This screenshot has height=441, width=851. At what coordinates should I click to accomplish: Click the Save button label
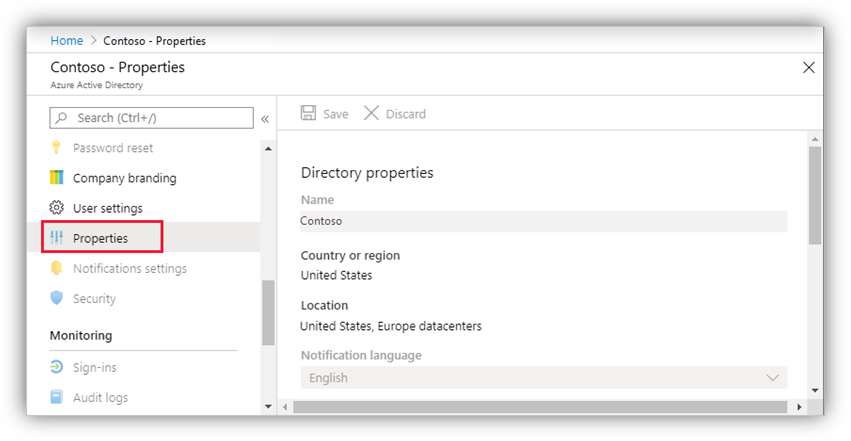click(x=335, y=114)
